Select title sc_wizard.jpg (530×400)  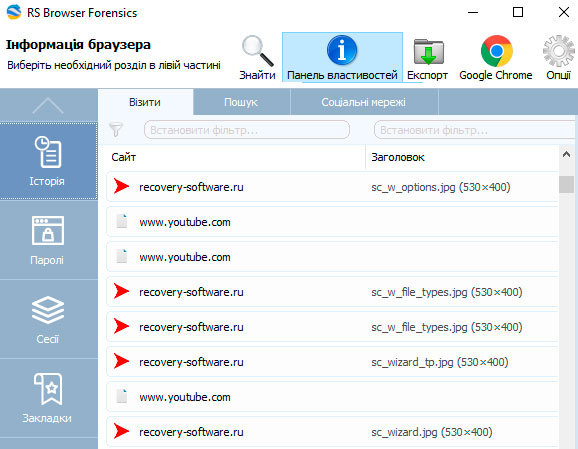432,432
